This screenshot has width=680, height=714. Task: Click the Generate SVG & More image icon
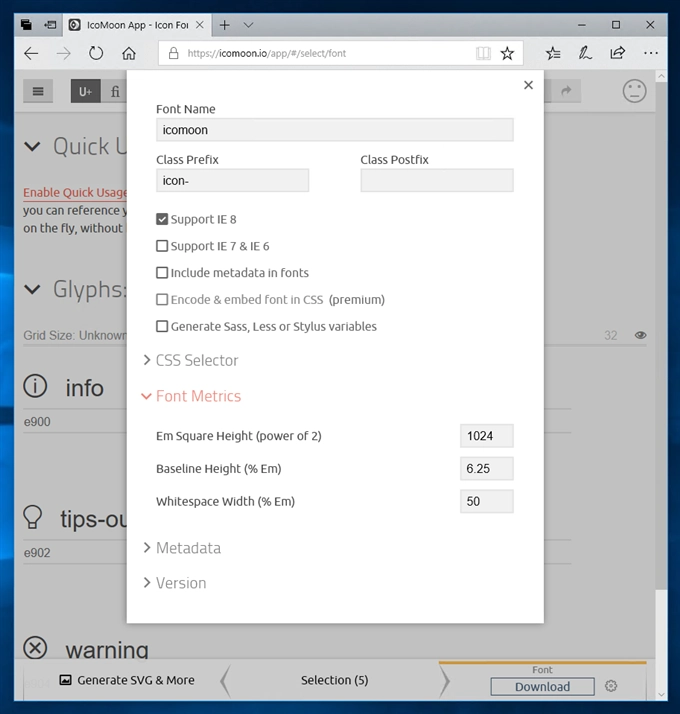66,680
